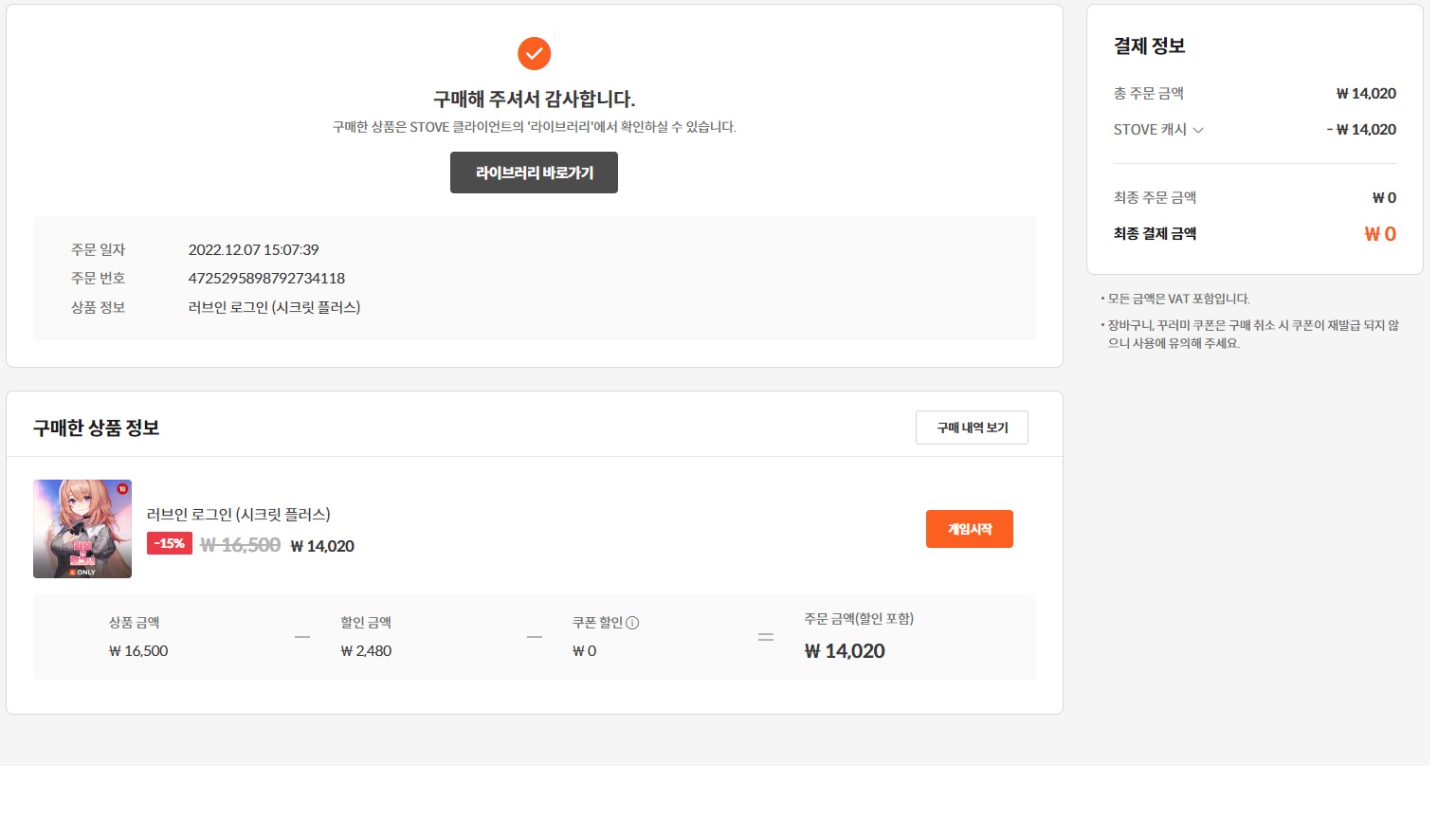Click the order date 2022.12.07 15:07:39
Viewport: 1456px width, 819px height.
tap(253, 249)
